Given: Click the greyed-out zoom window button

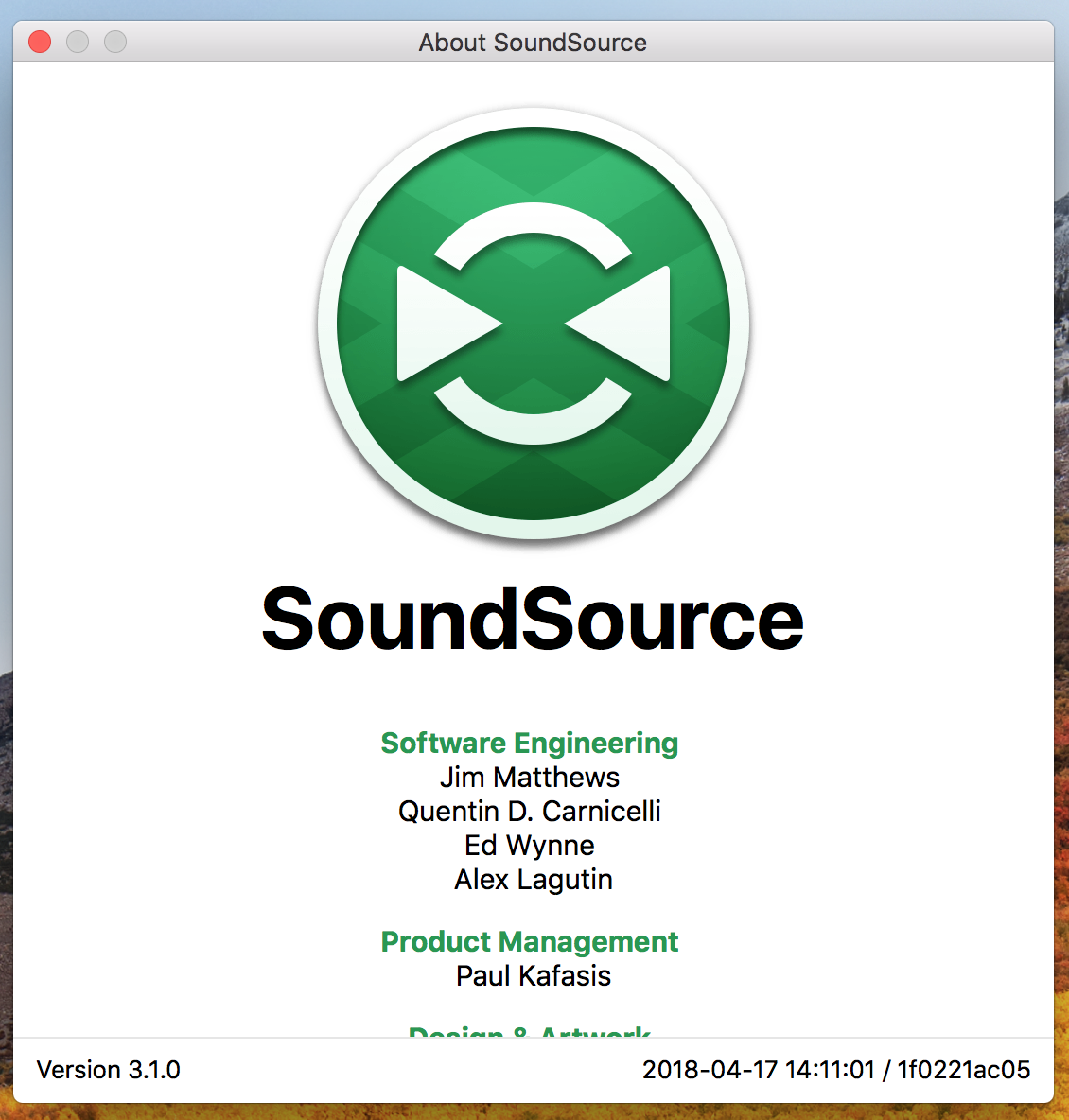Looking at the screenshot, I should (115, 43).
